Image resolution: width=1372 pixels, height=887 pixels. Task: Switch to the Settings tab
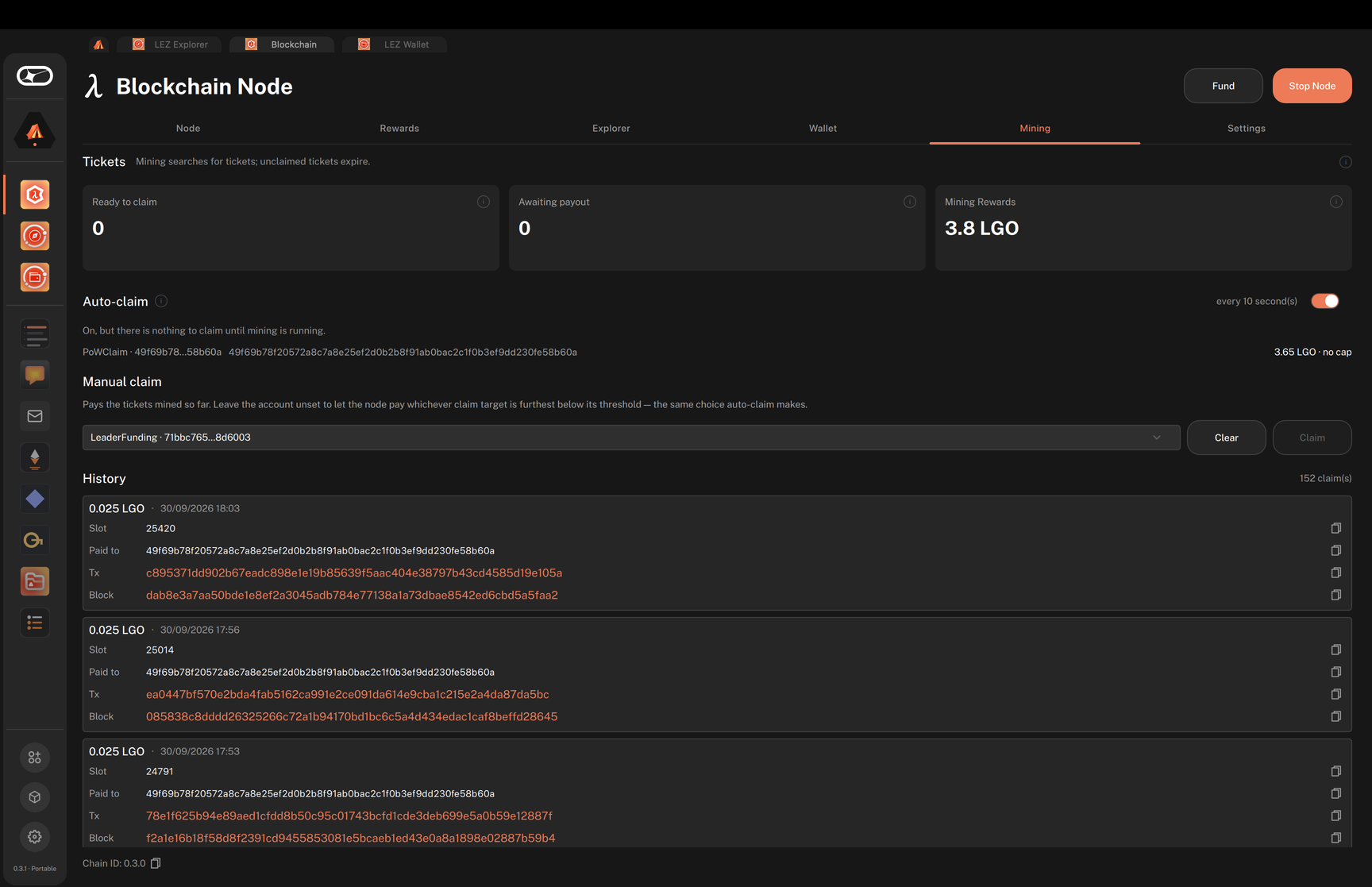point(1247,128)
